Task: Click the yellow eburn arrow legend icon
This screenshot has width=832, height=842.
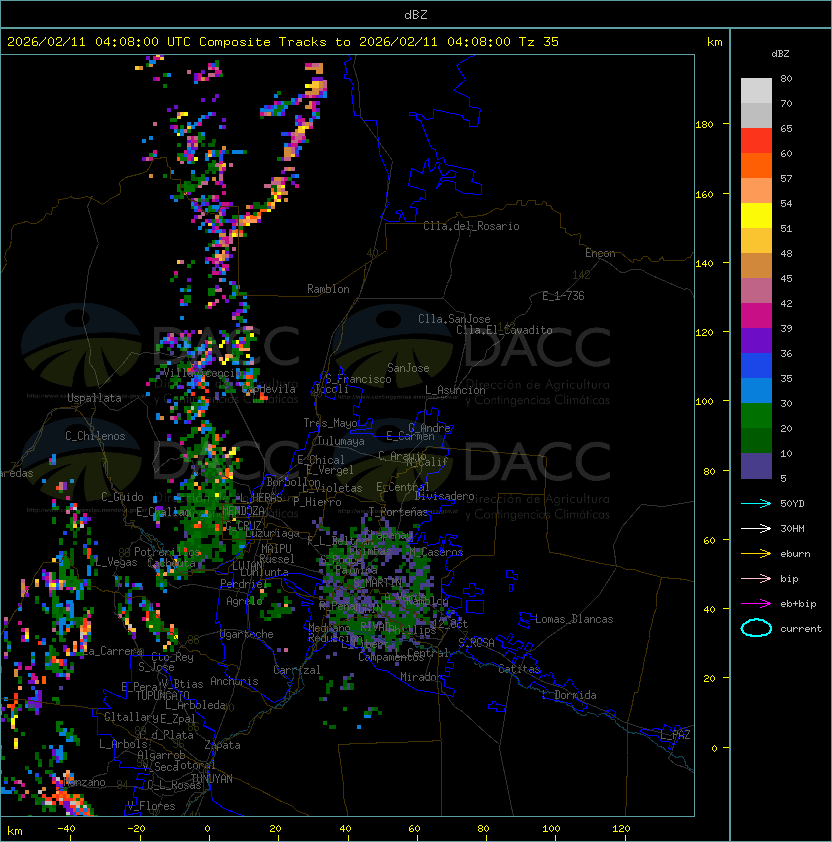Action: [x=756, y=554]
